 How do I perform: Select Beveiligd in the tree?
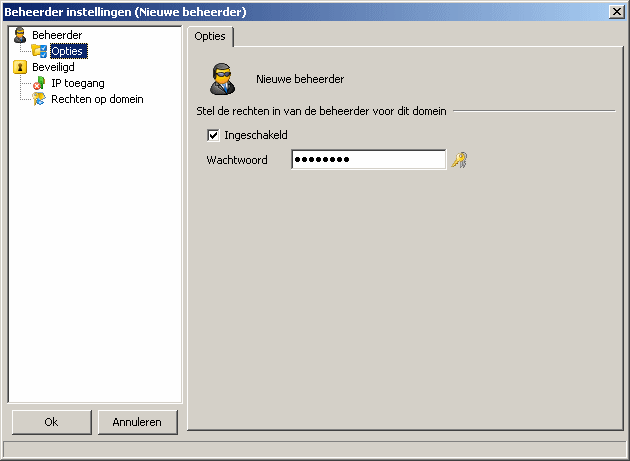coord(53,67)
